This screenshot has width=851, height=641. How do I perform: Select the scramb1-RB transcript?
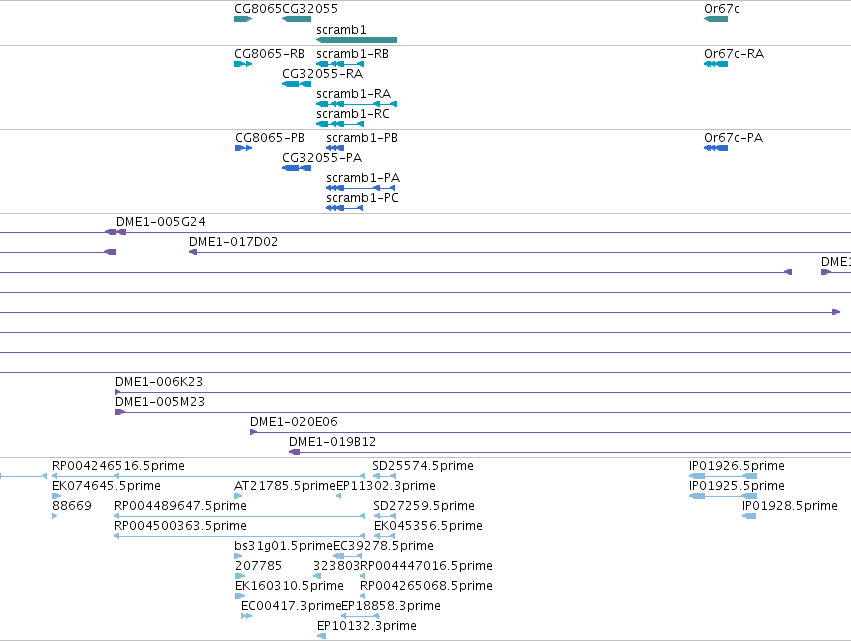[340, 64]
